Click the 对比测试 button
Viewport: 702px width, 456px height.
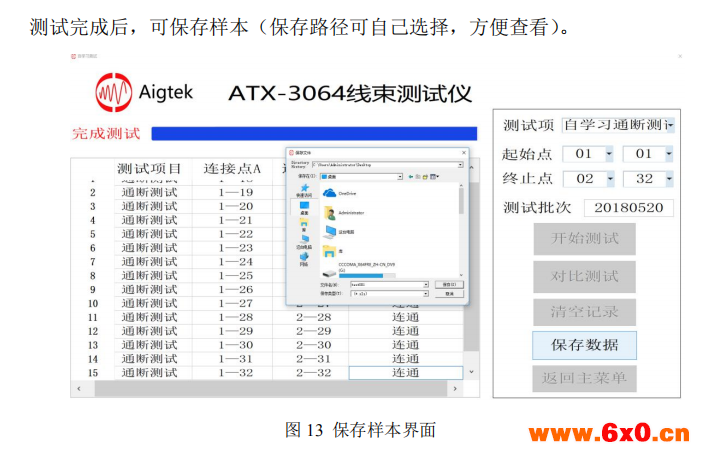click(x=584, y=276)
